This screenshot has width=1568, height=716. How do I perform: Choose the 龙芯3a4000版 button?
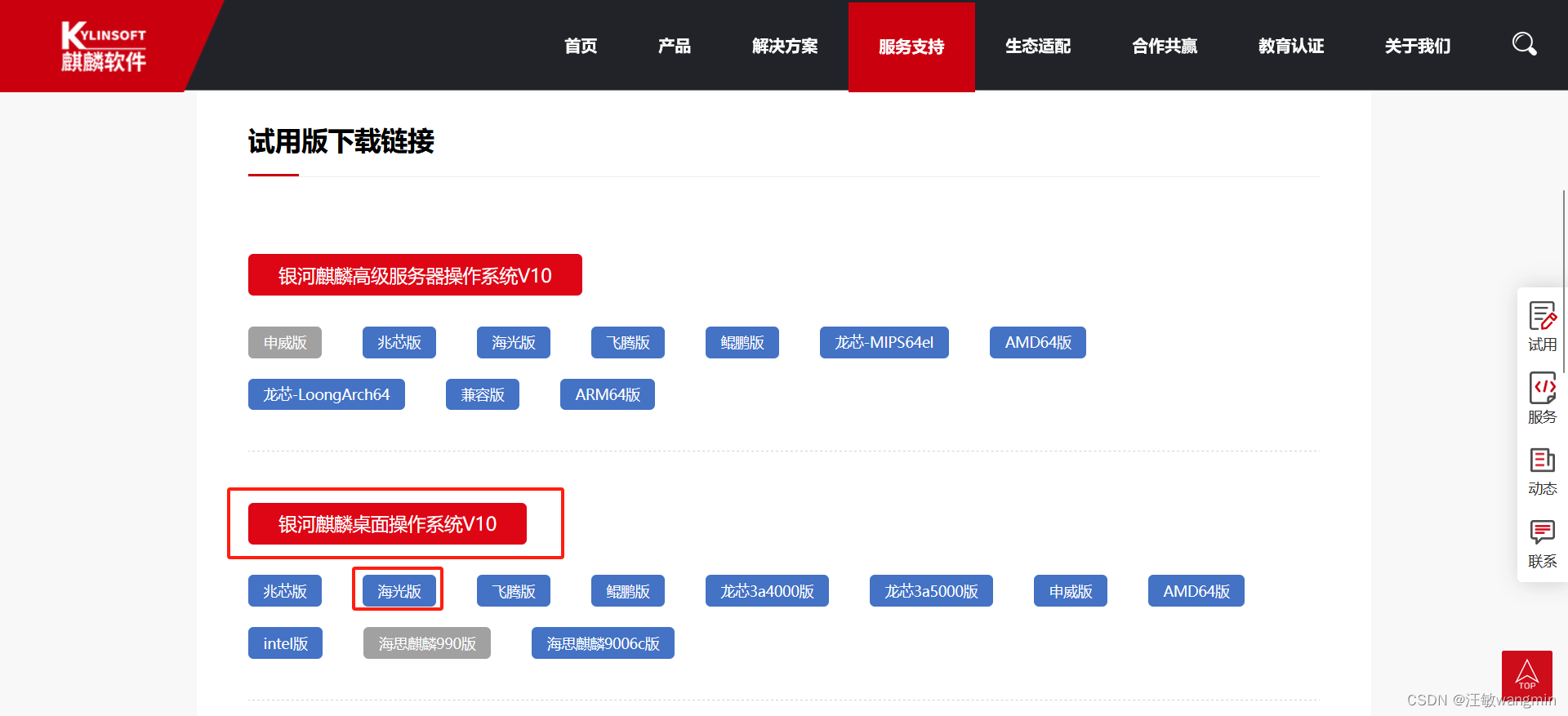click(x=767, y=591)
